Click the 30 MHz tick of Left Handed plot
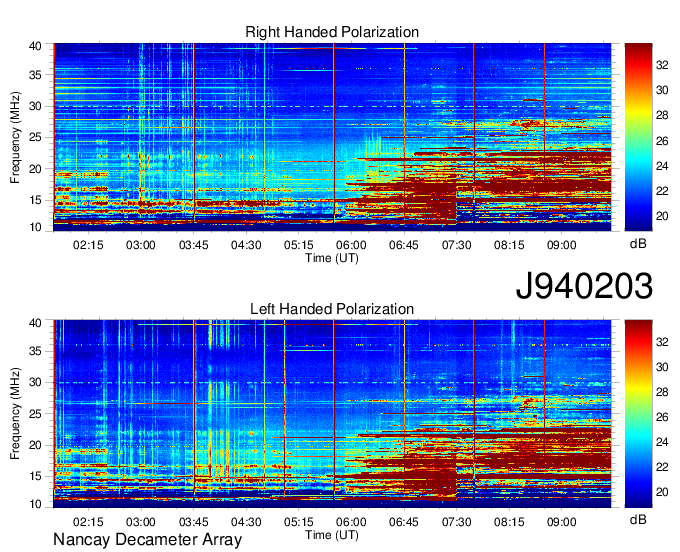Viewport: 680px width, 552px height. [x=35, y=382]
